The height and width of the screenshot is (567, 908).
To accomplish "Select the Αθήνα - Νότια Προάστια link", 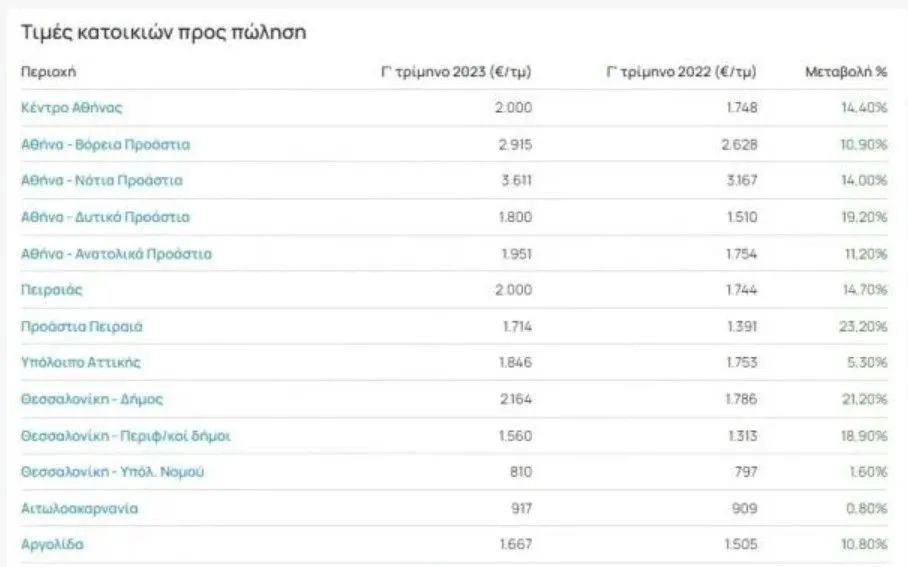I will (102, 181).
